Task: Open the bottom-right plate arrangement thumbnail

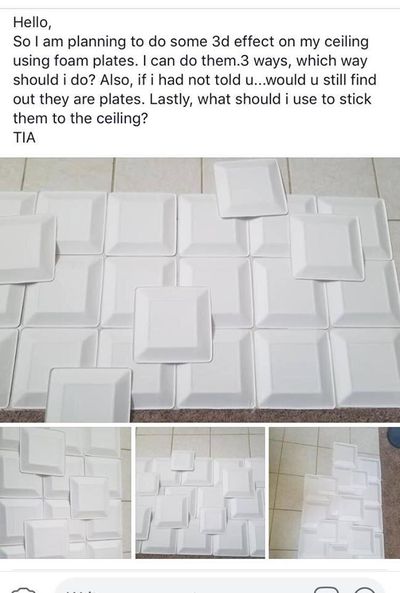Action: (x=335, y=492)
